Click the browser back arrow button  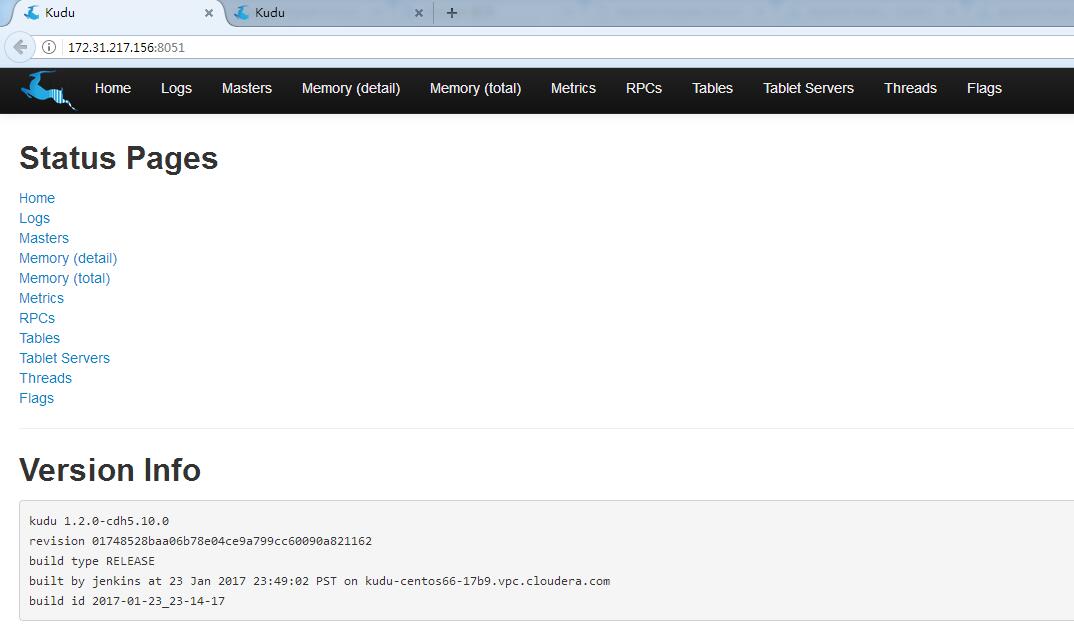pos(21,47)
